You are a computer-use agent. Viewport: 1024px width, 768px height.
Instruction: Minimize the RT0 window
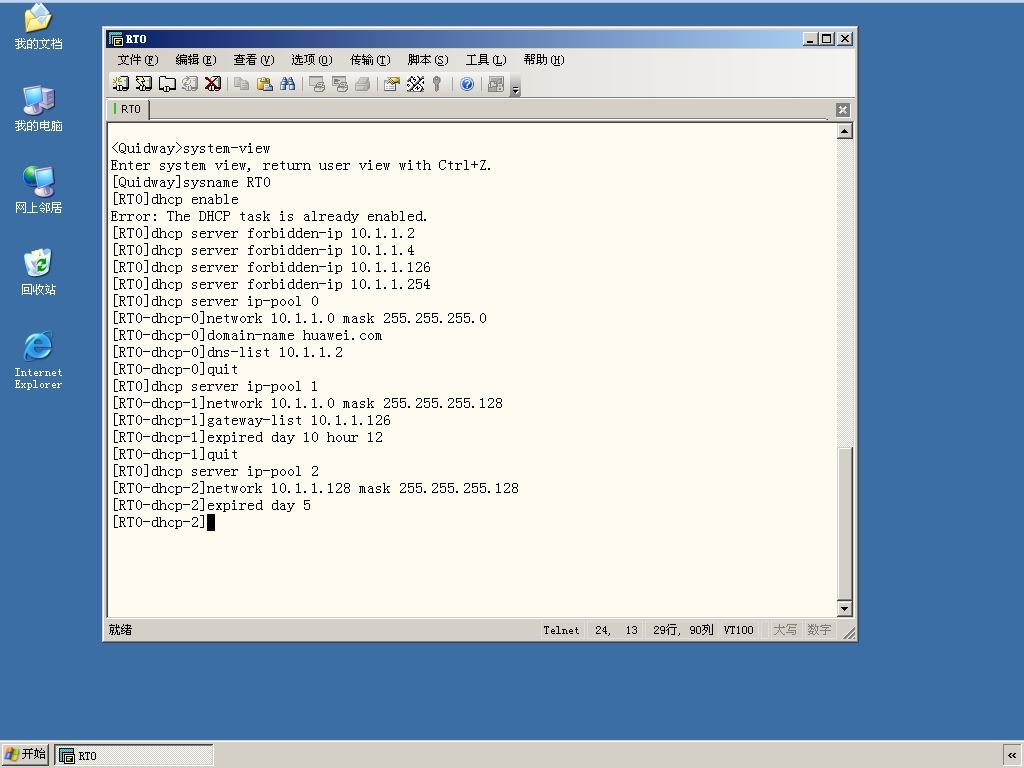click(810, 39)
